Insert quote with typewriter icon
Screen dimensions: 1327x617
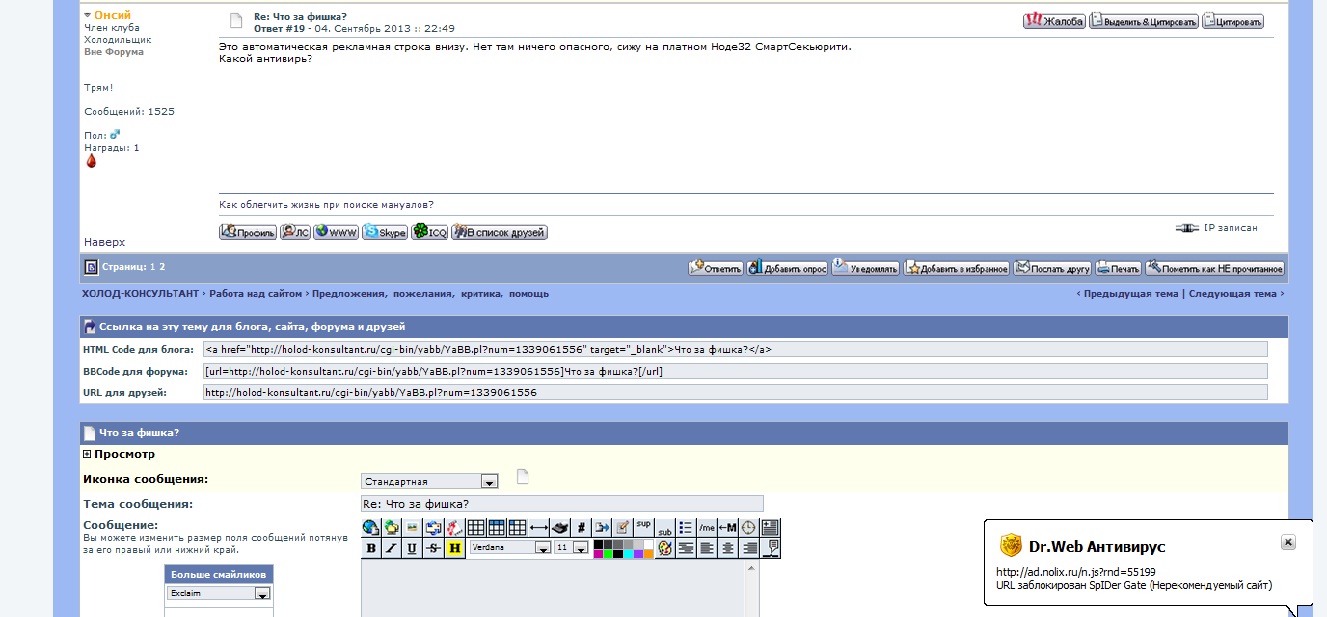[x=560, y=527]
